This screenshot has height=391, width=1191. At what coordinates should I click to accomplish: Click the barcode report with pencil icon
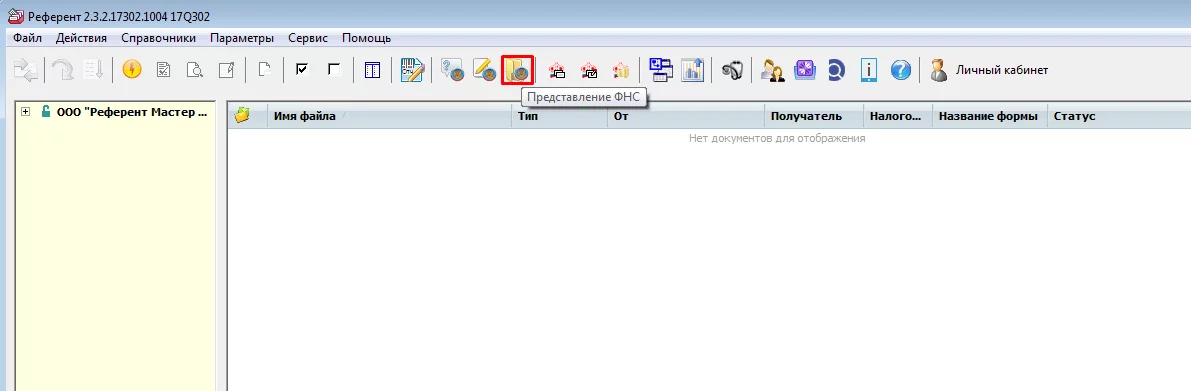[x=412, y=70]
